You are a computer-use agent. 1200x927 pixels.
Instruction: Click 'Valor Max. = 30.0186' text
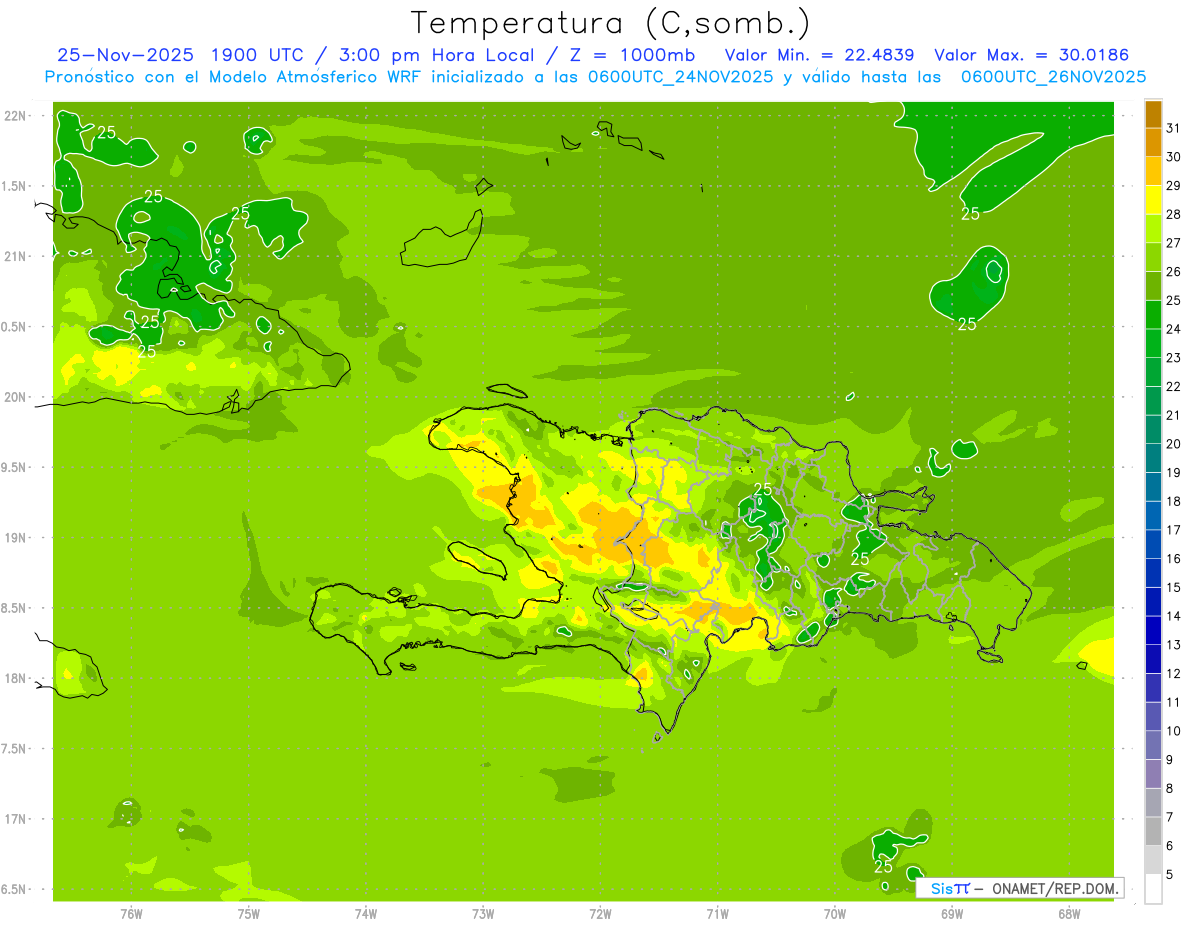[1031, 55]
